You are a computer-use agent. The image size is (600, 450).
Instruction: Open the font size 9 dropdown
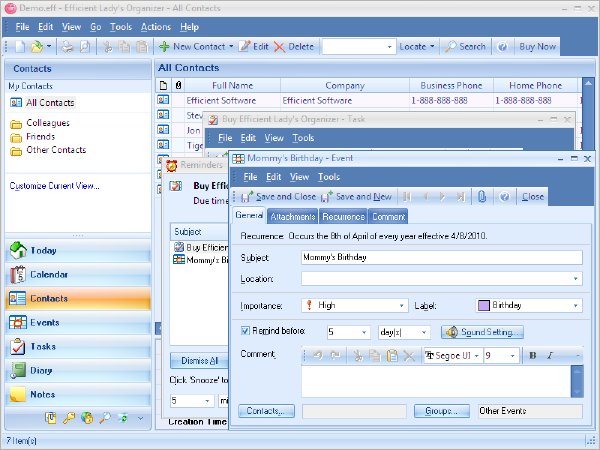(x=512, y=356)
